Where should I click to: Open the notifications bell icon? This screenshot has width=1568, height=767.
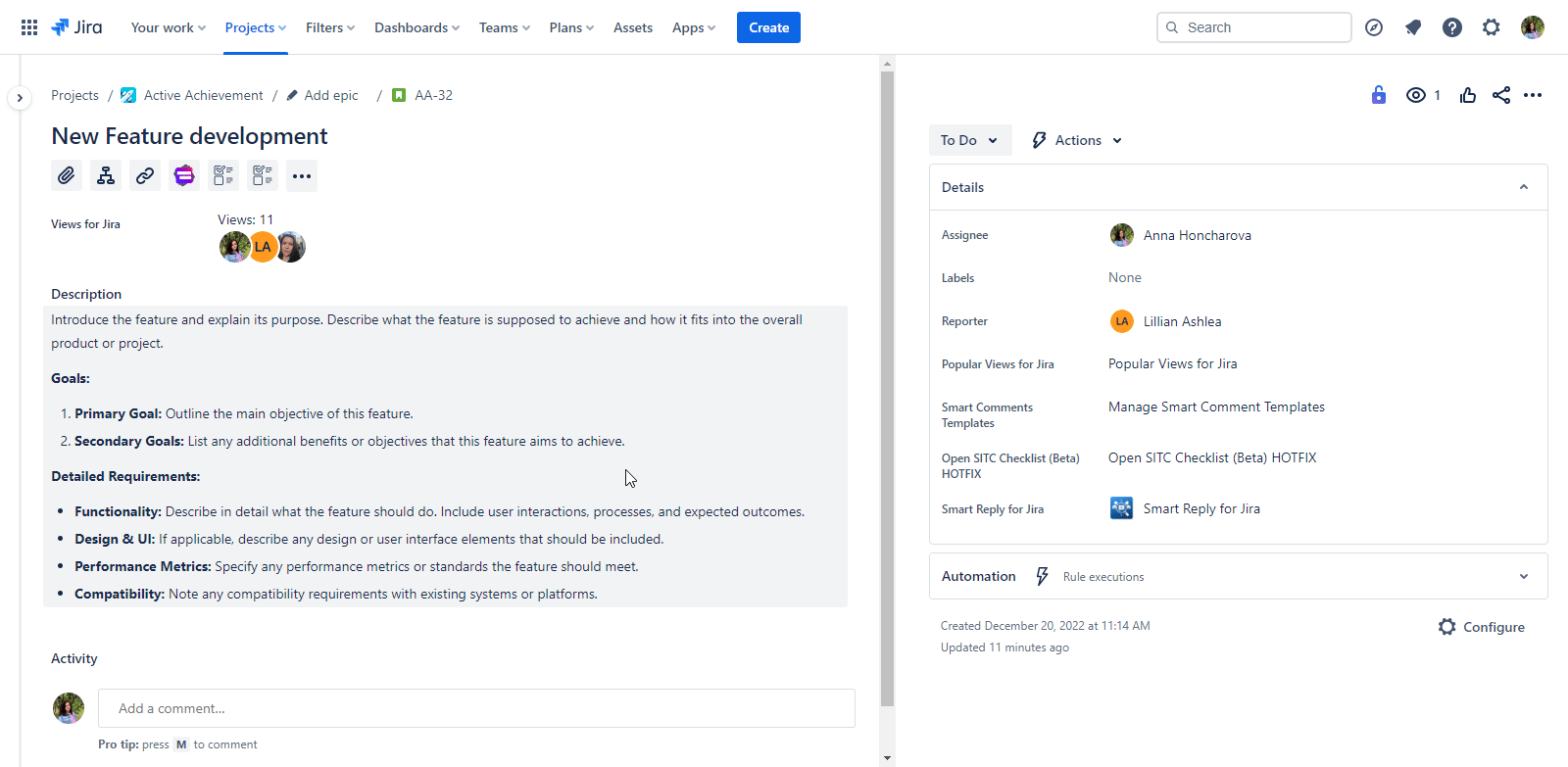(x=1413, y=27)
